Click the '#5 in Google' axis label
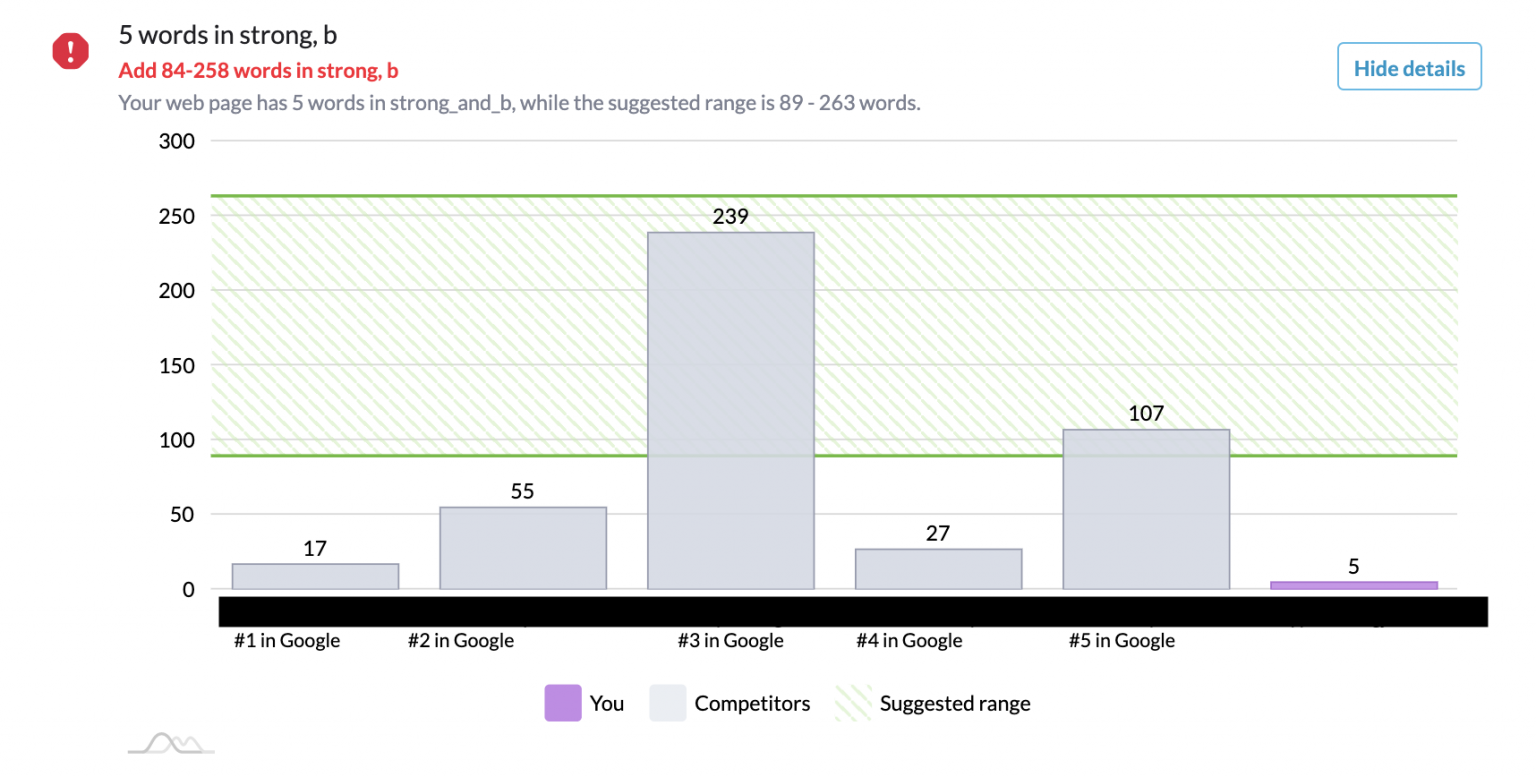The height and width of the screenshot is (777, 1536). click(x=1122, y=641)
